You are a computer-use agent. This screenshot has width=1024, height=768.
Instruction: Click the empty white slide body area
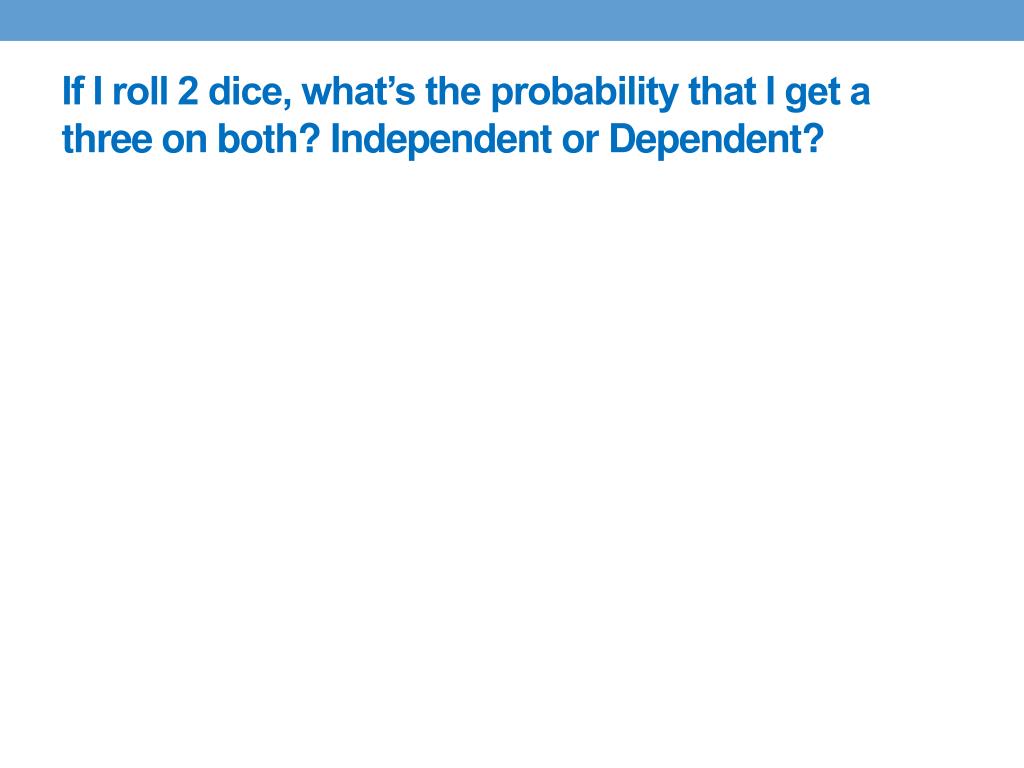(512, 457)
